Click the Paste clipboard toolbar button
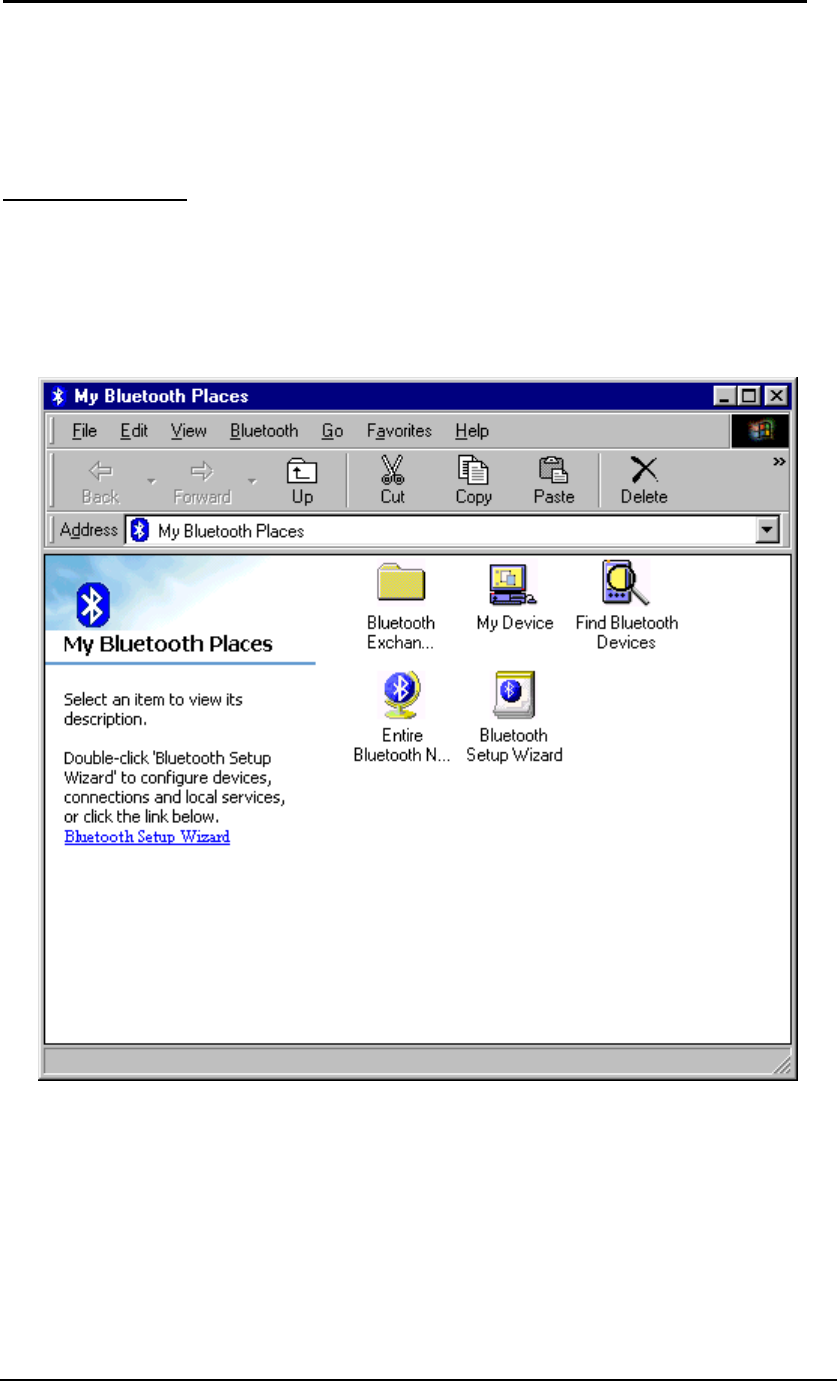The image size is (837, 1381). 553,479
